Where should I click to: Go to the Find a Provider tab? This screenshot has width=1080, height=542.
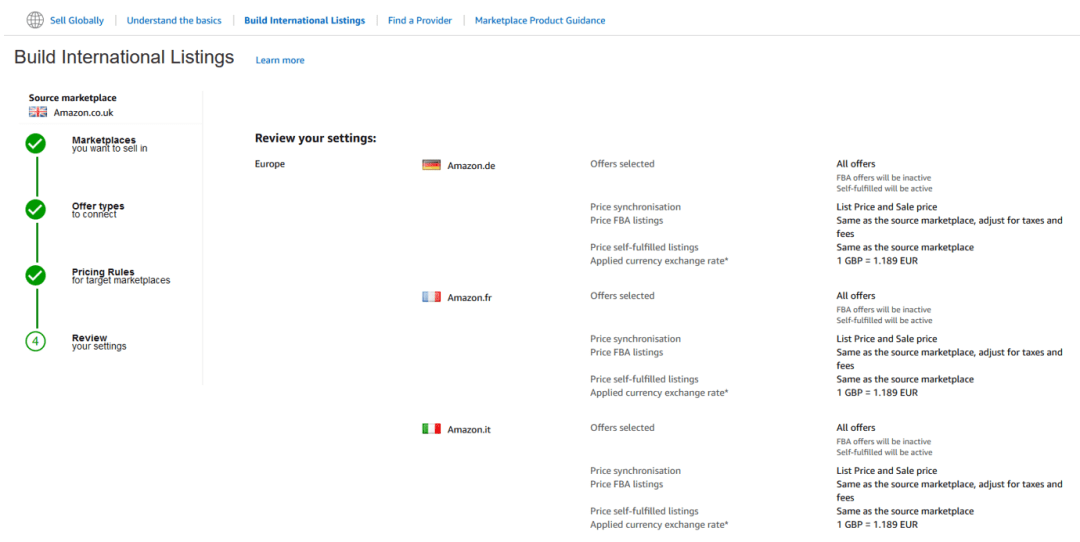(420, 20)
